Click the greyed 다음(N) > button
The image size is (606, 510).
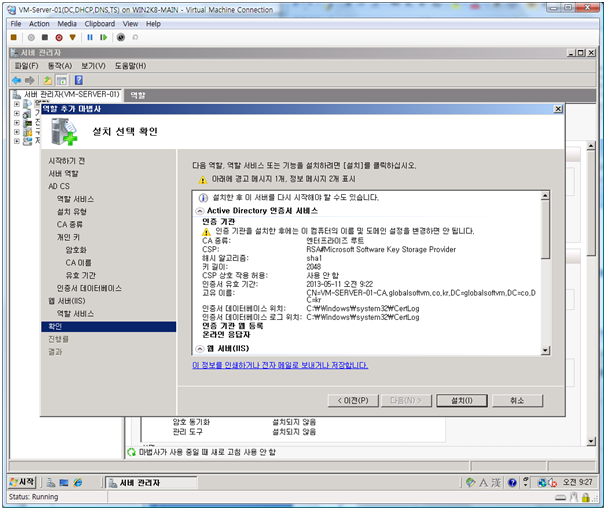[x=405, y=401]
